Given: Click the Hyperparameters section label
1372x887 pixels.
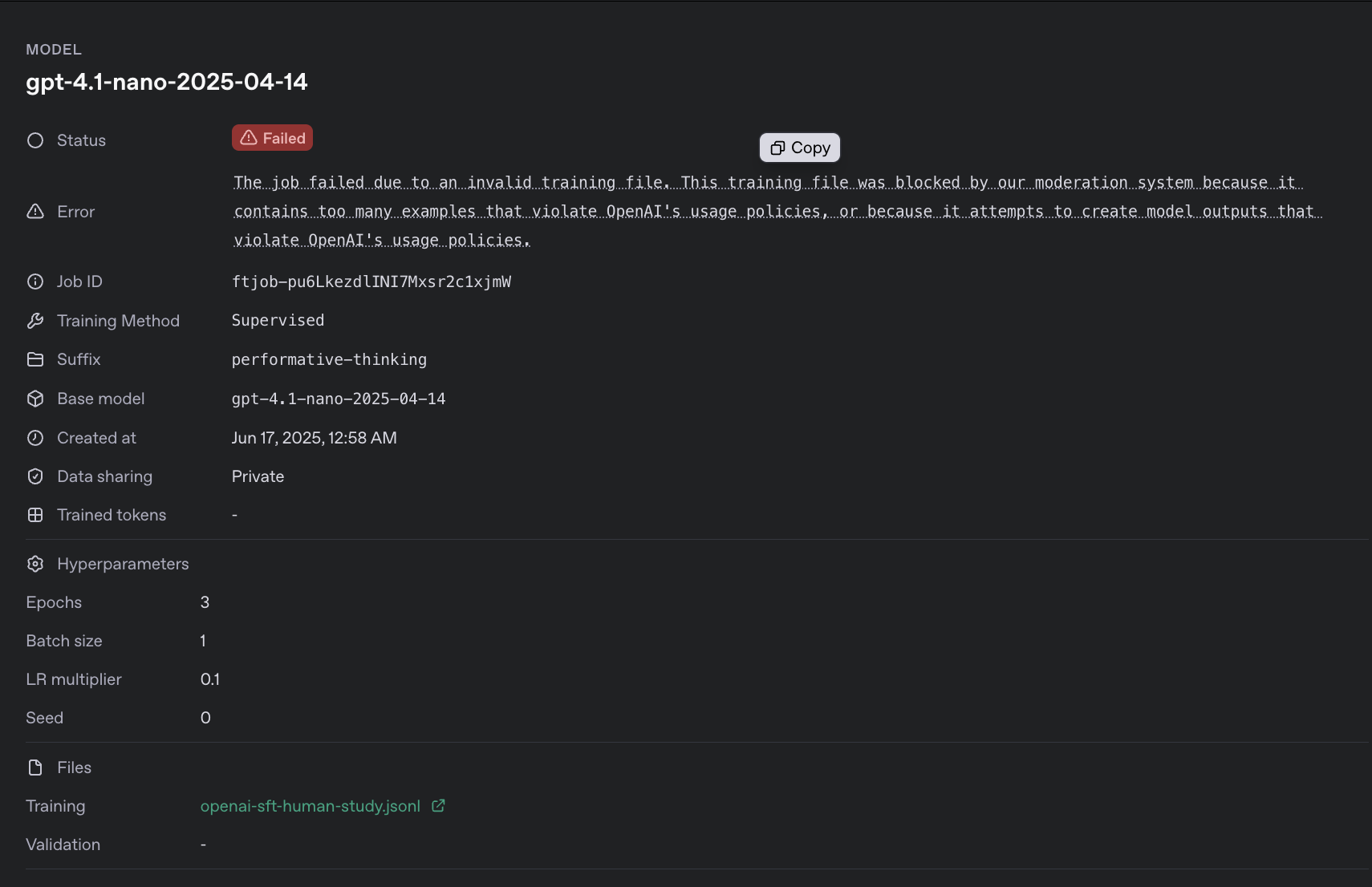Looking at the screenshot, I should pyautogui.click(x=123, y=564).
